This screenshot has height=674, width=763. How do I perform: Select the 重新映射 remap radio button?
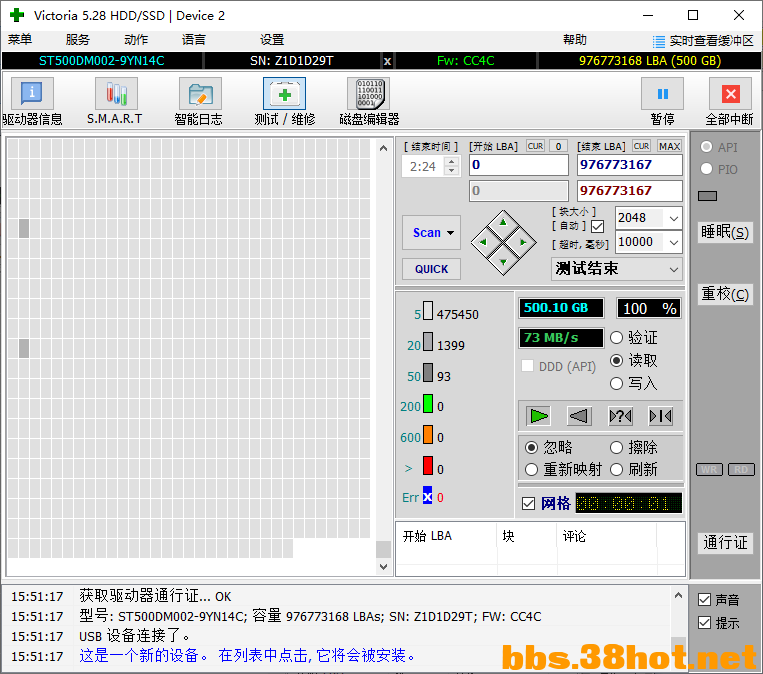click(x=531, y=470)
